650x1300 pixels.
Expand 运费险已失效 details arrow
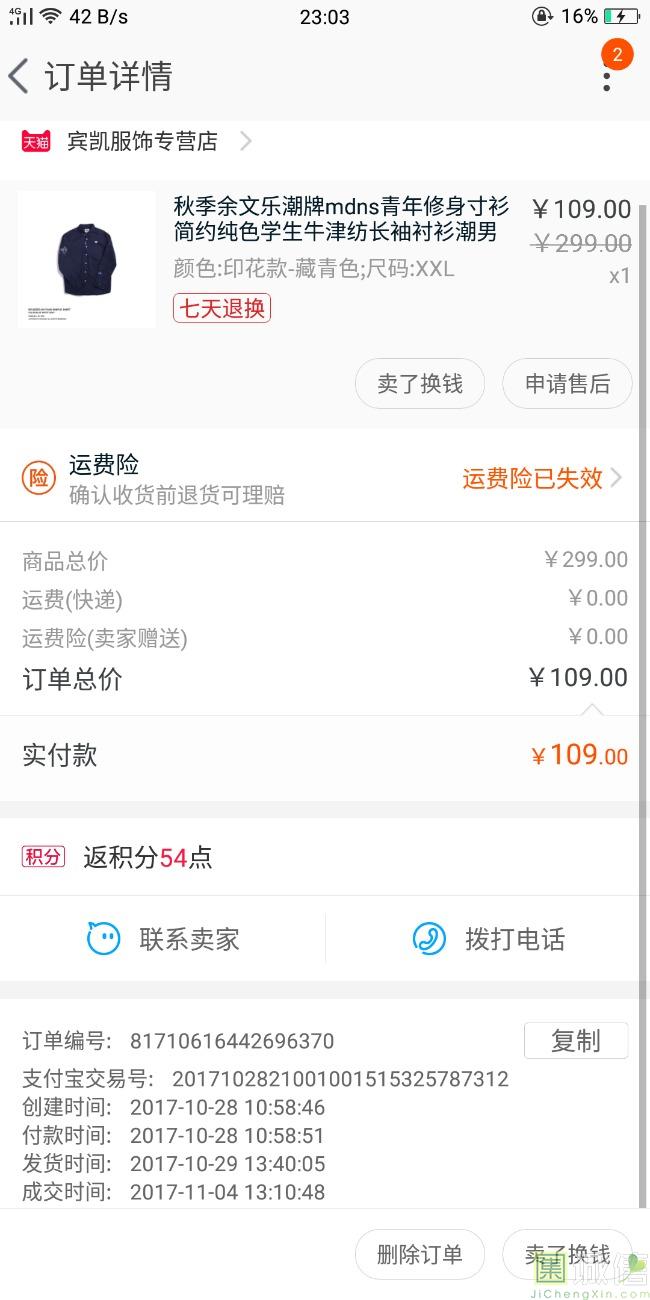pos(616,478)
